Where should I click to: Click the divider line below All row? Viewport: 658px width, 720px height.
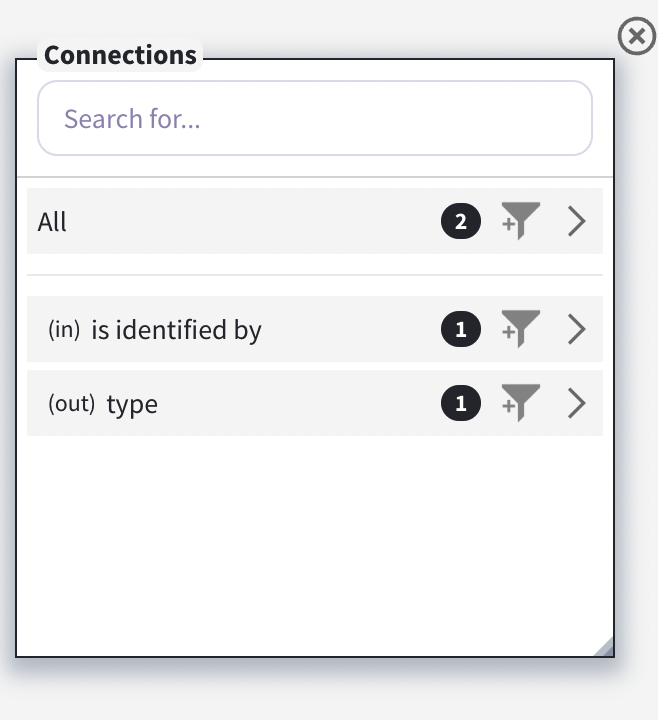click(315, 275)
